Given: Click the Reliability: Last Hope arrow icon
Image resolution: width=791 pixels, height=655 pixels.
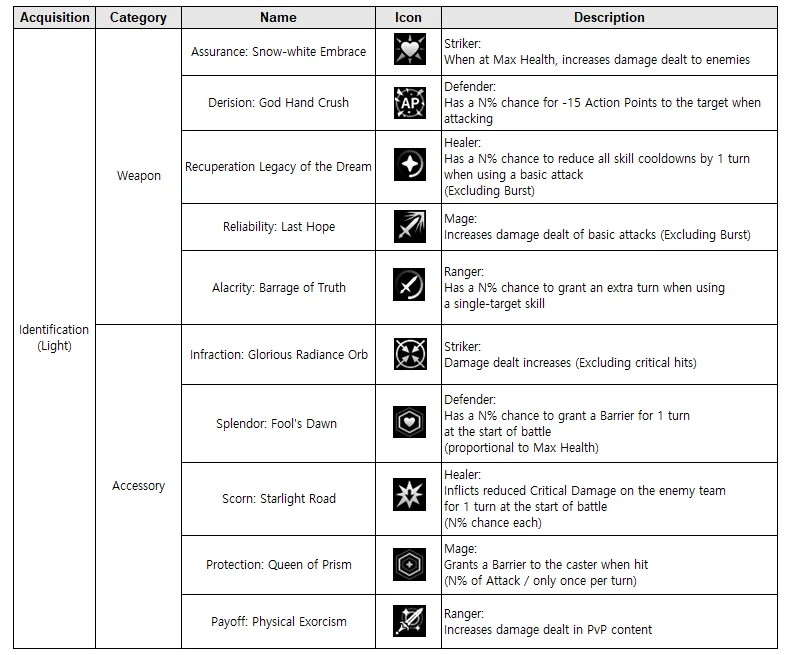Looking at the screenshot, I should [x=409, y=227].
